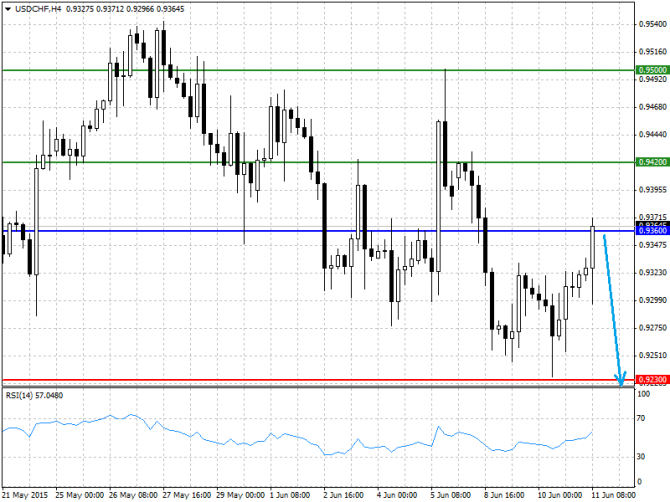Click the 0.94440 price axis value
This screenshot has width=670, height=502.
click(x=653, y=135)
